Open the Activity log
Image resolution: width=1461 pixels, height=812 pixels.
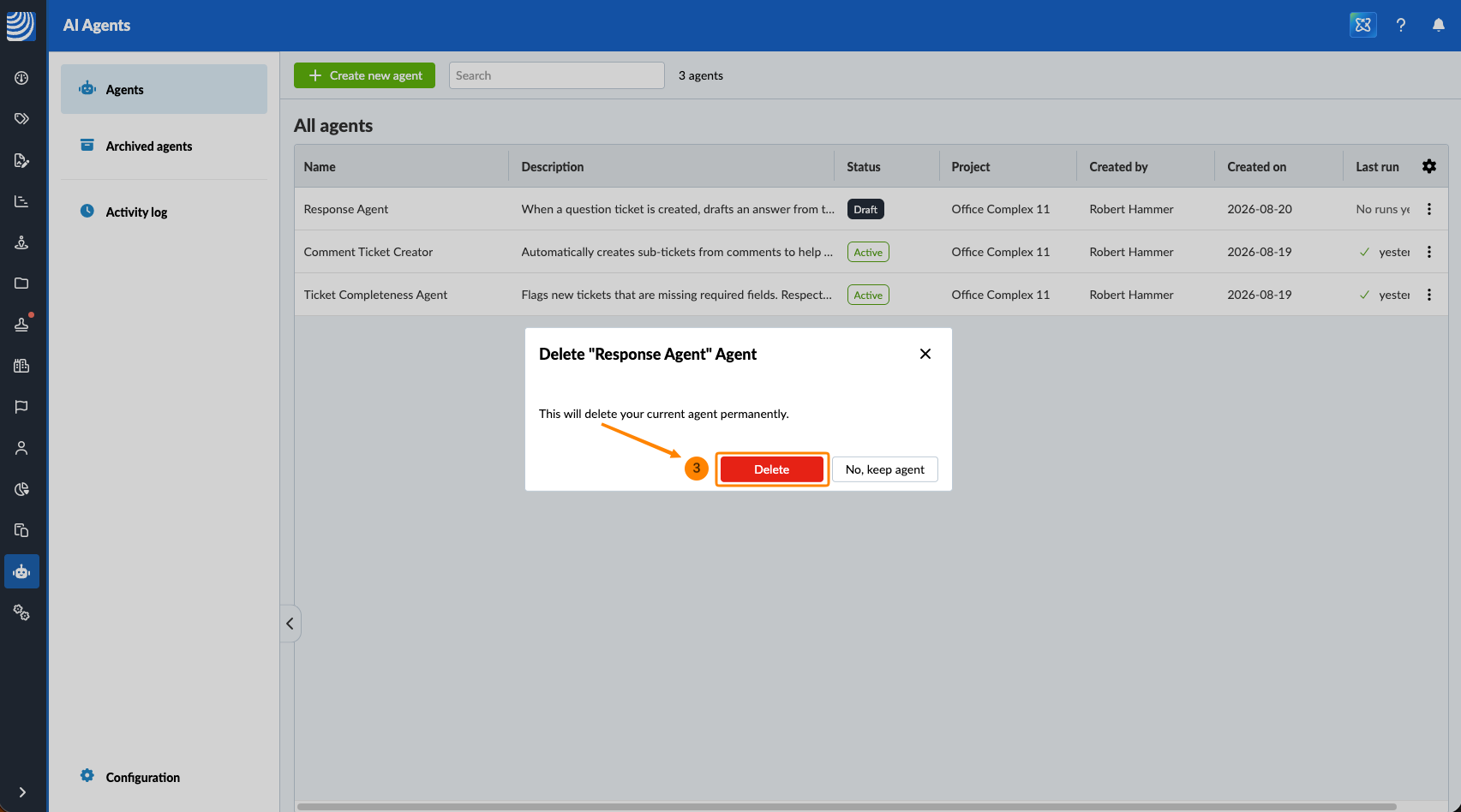coord(164,212)
